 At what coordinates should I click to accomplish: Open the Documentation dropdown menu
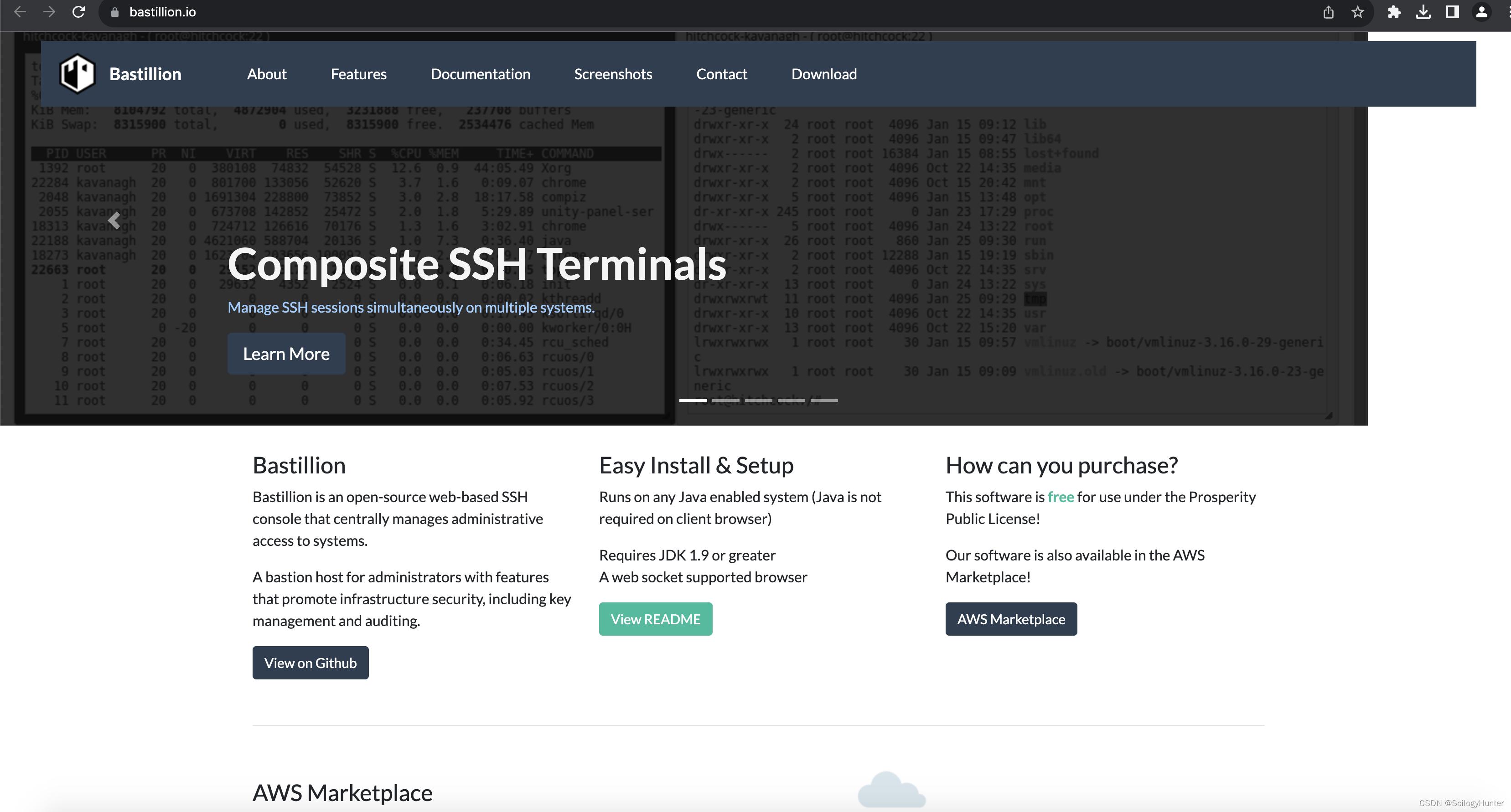point(480,73)
